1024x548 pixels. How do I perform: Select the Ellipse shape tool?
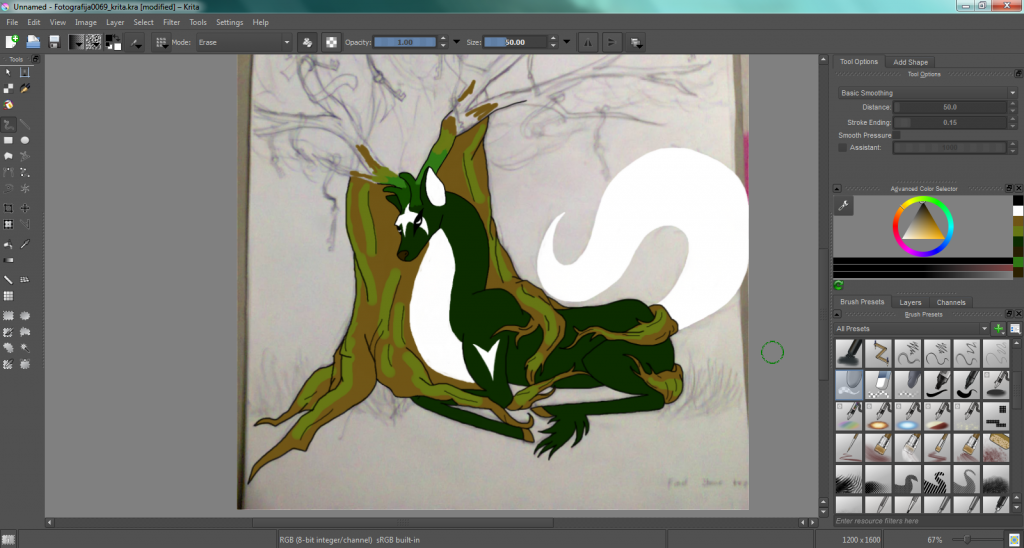(25, 141)
